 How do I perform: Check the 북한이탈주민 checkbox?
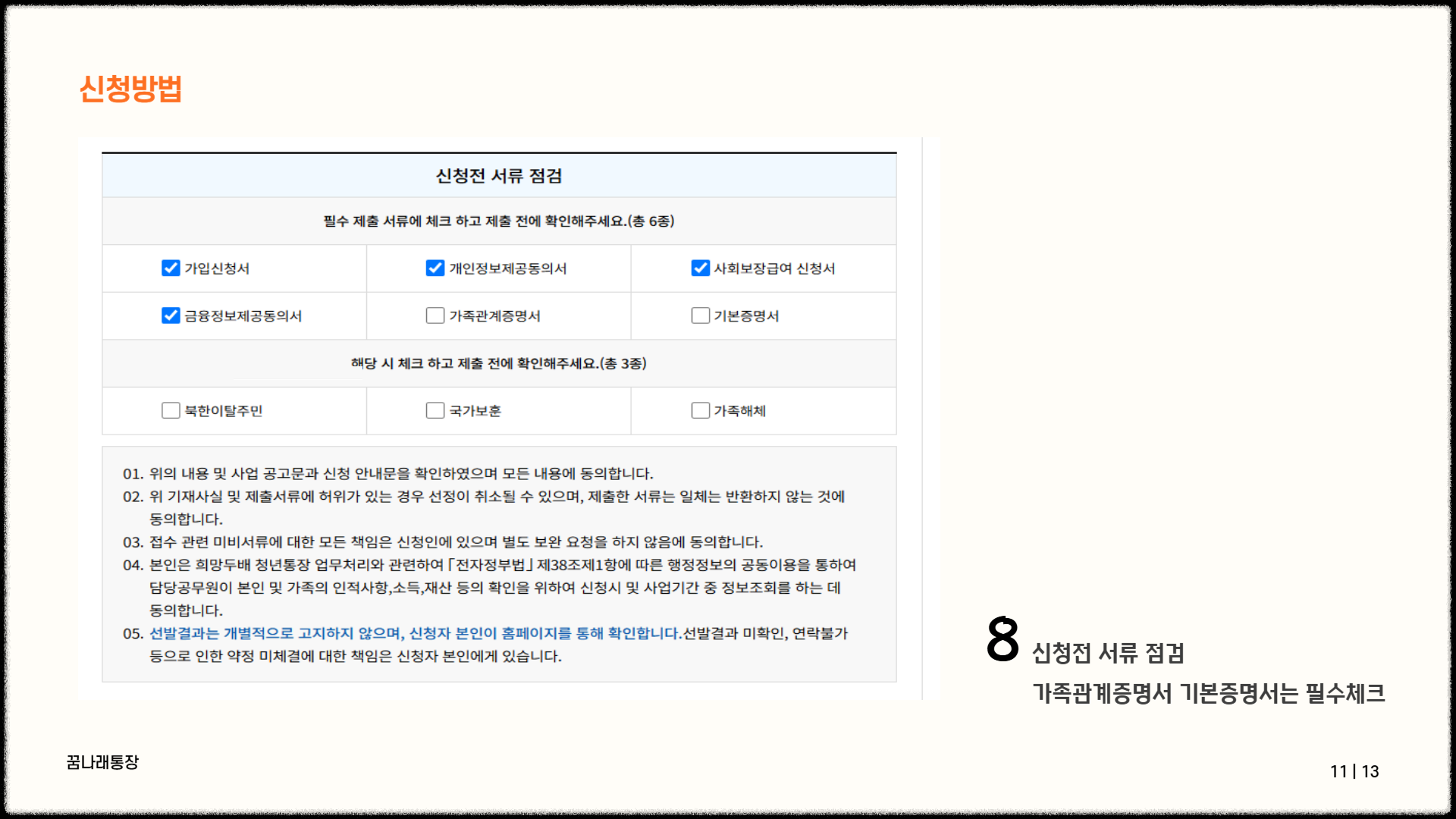pyautogui.click(x=171, y=410)
